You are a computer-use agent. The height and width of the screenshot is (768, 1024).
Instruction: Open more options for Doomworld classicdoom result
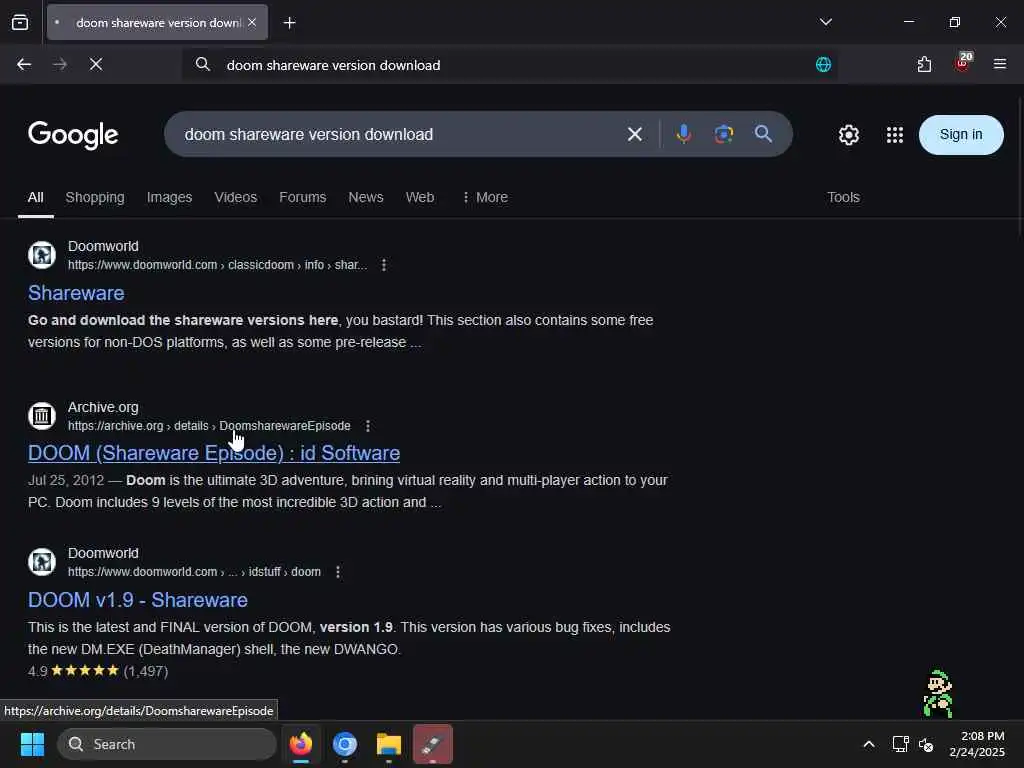384,265
